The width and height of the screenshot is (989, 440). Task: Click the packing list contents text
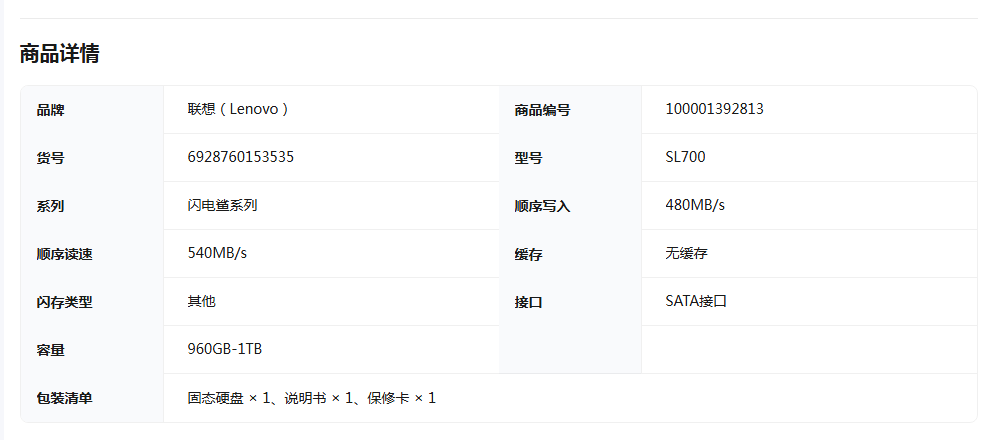311,398
